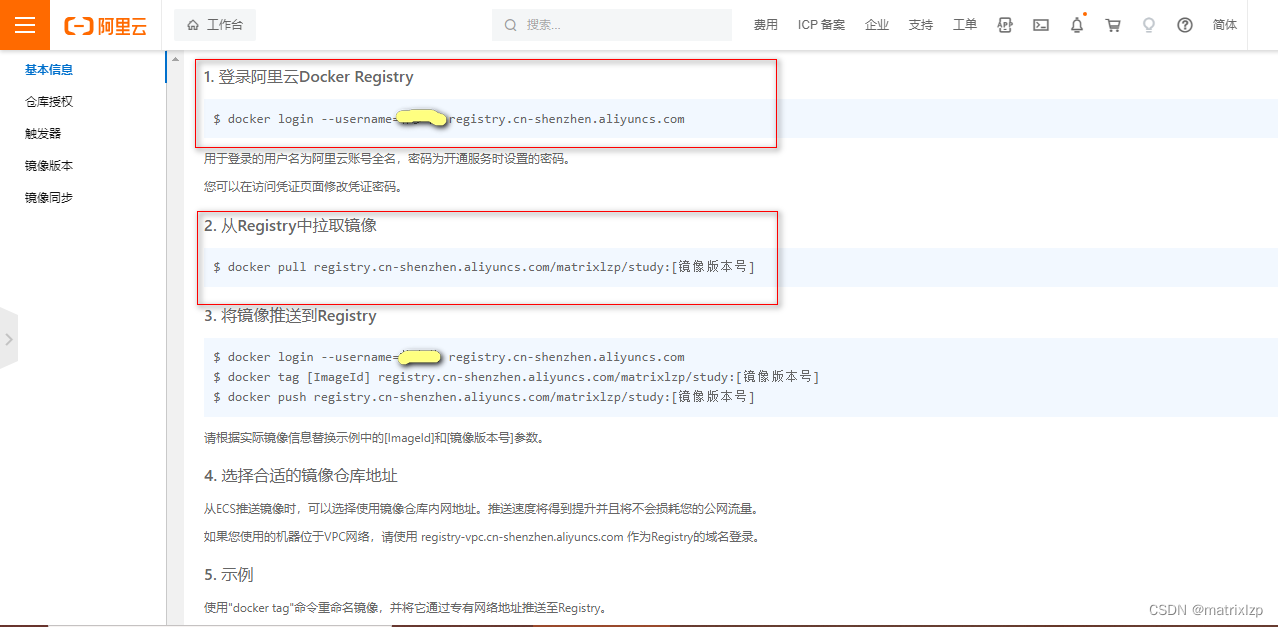Screen dimensions: 1278x627
Task: Select 镜像版本 in the sidebar
Action: tap(49, 166)
